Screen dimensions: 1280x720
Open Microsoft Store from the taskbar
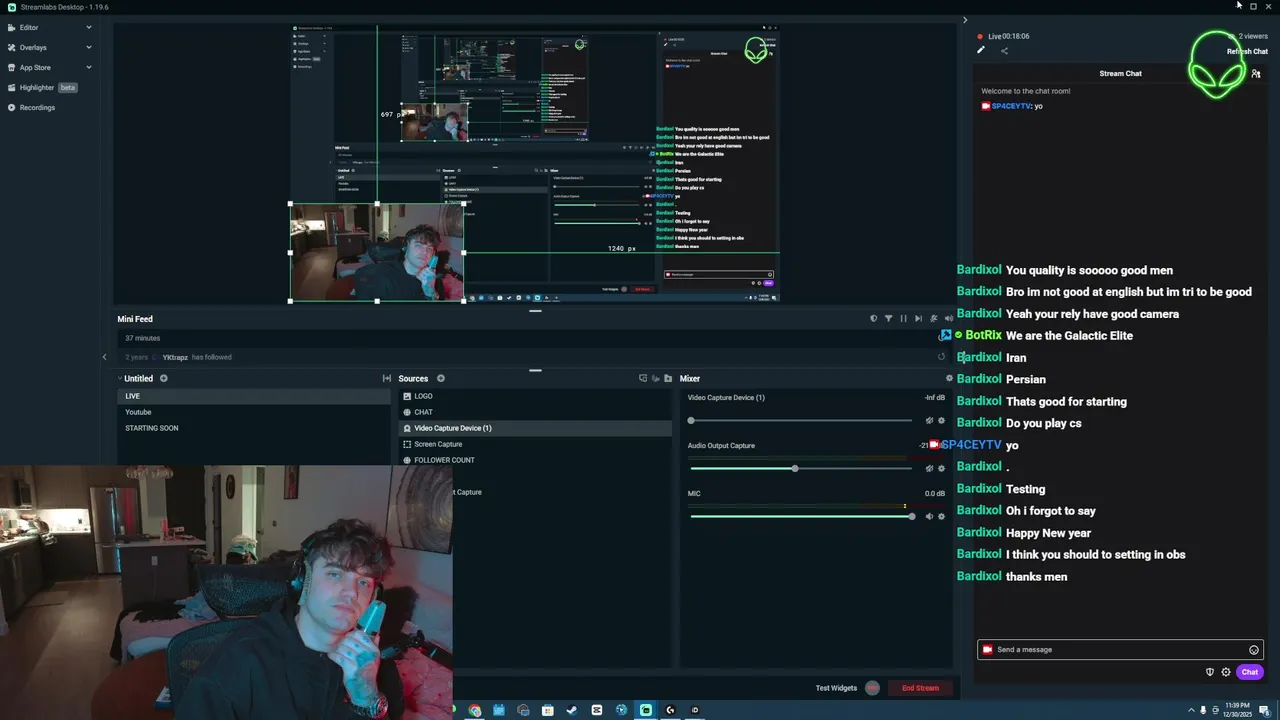click(x=548, y=710)
